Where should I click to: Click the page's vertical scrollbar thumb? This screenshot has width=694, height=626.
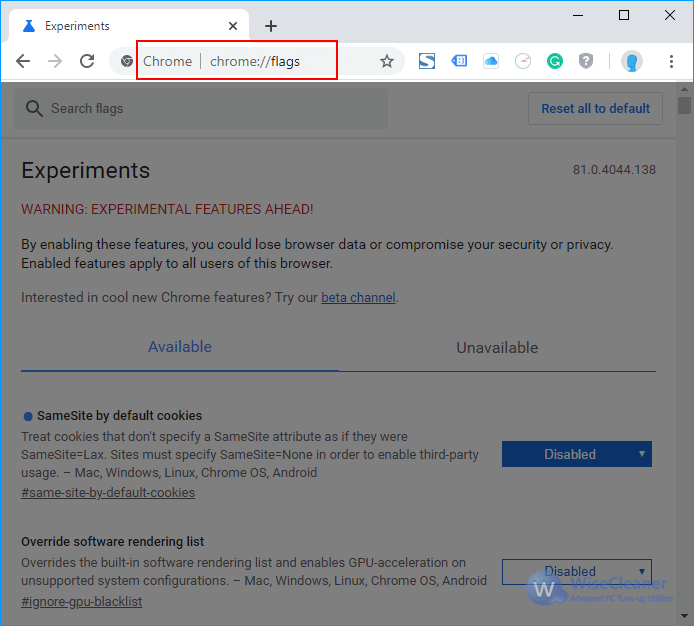click(684, 105)
